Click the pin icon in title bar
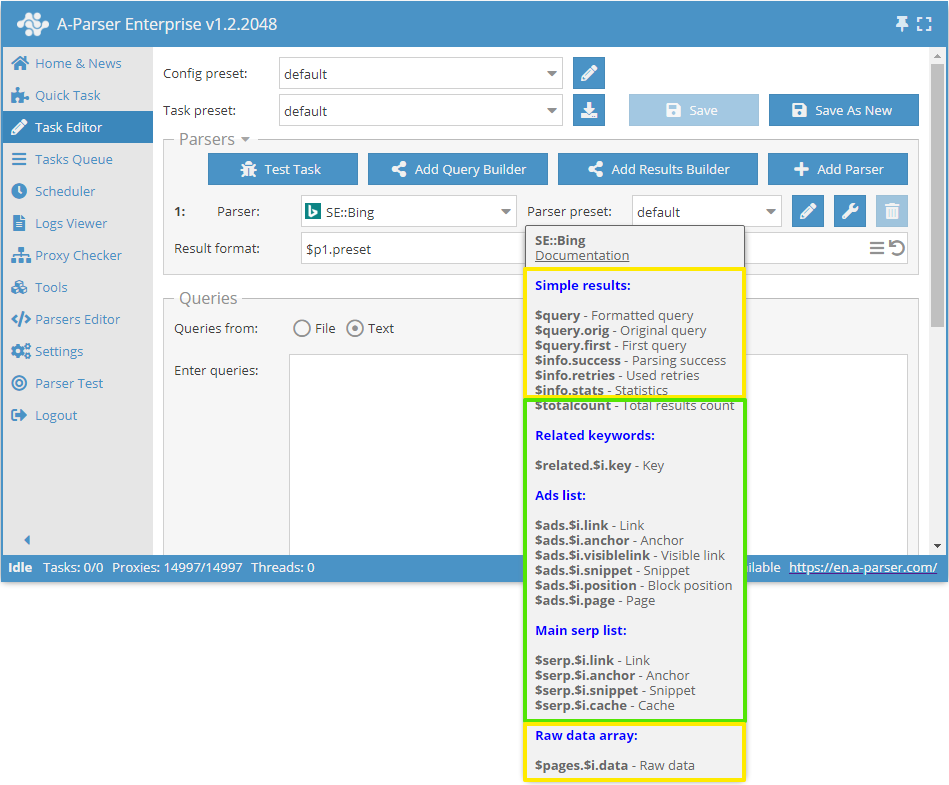Screen dimensions: 949x785 pos(902,24)
